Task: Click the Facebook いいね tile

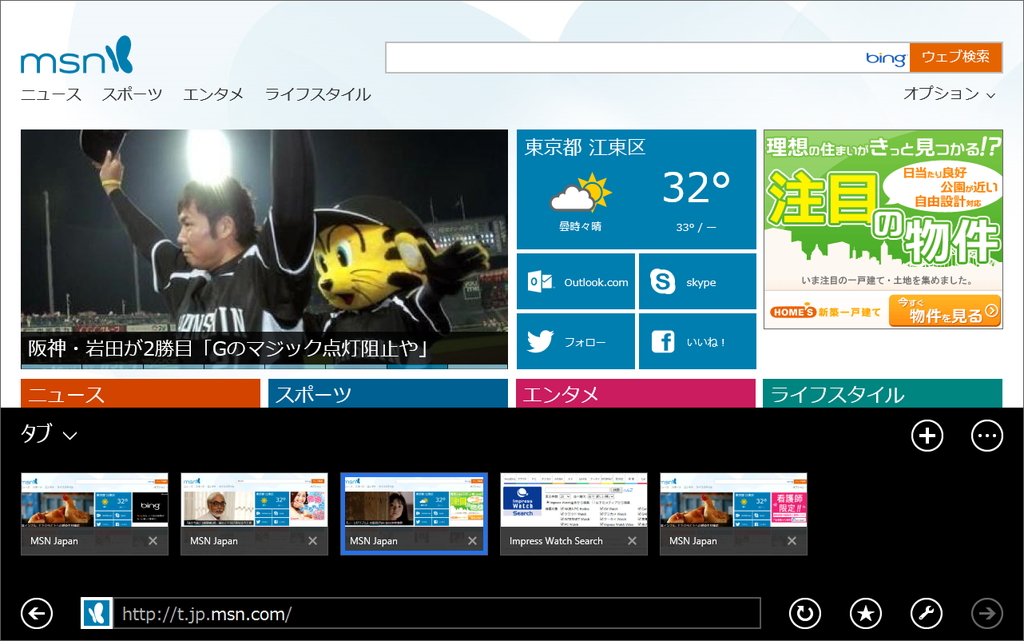Action: click(x=697, y=342)
